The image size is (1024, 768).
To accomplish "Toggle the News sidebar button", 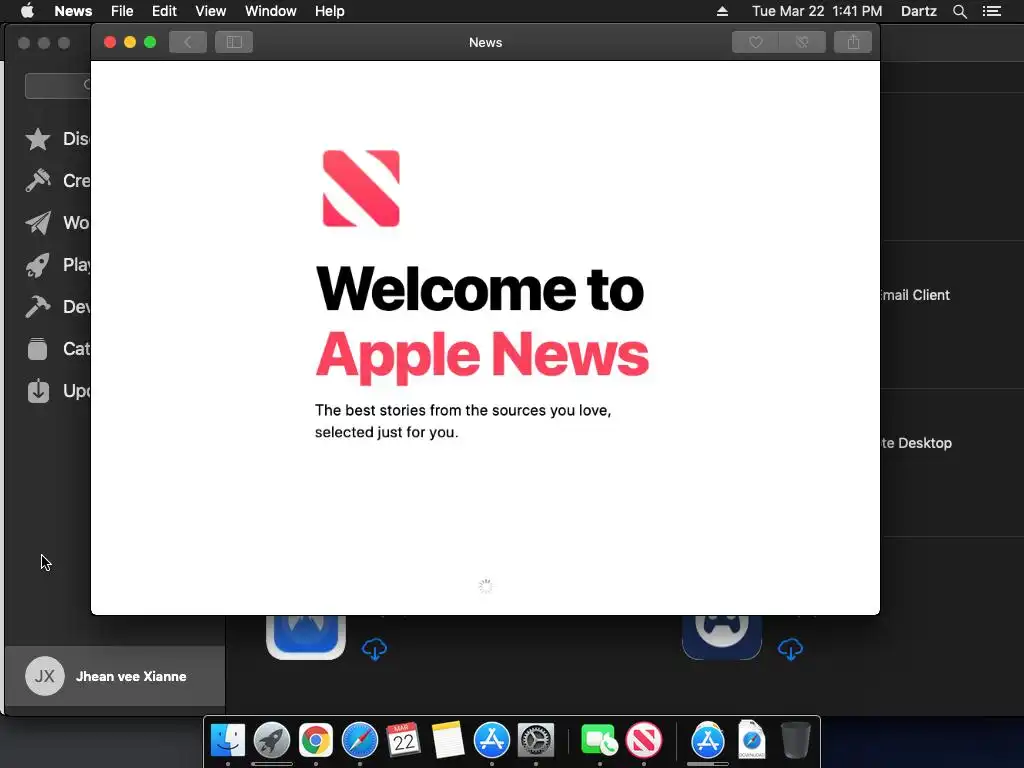I will [x=234, y=42].
